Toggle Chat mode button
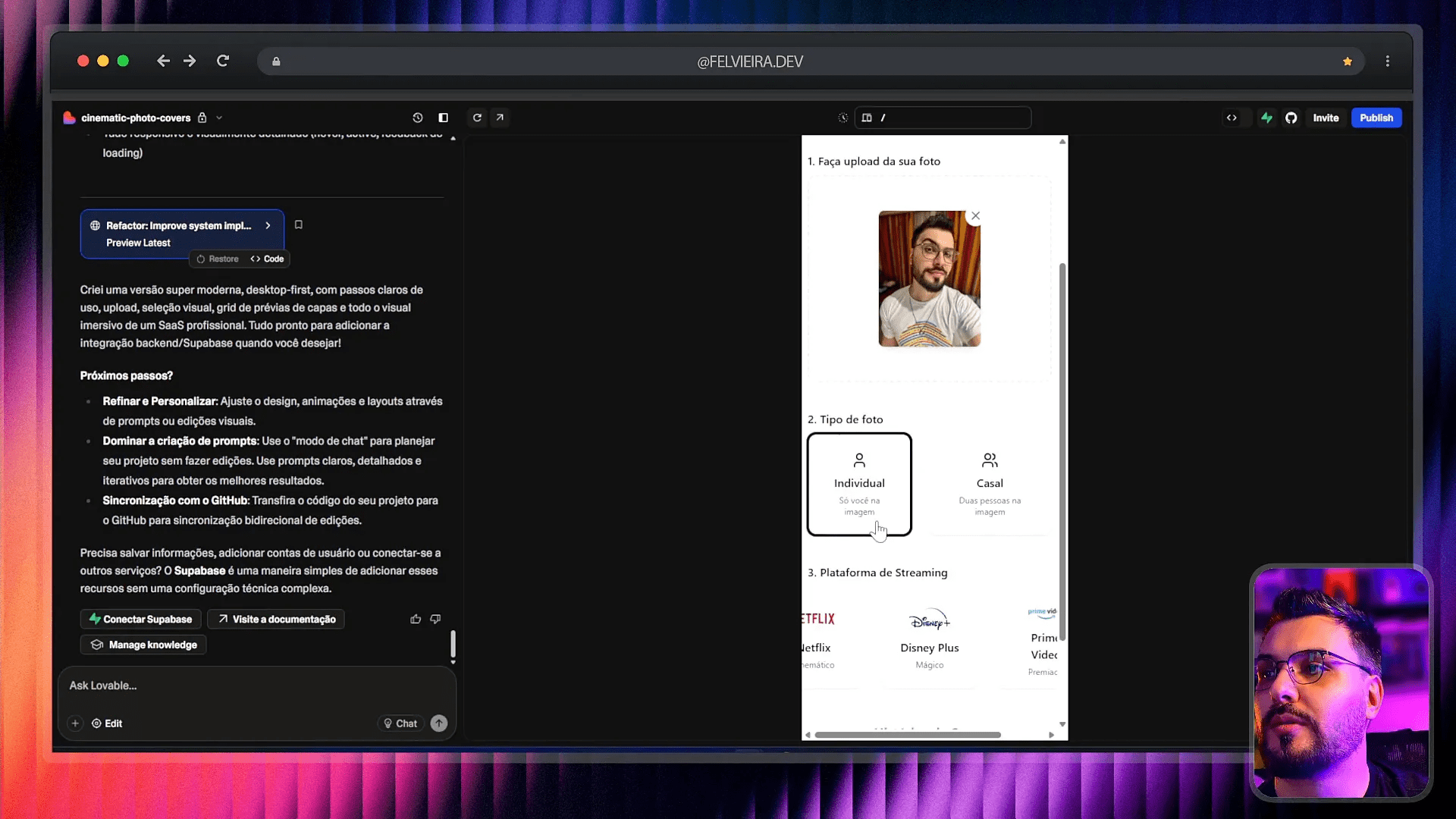The image size is (1456, 819). 400,723
